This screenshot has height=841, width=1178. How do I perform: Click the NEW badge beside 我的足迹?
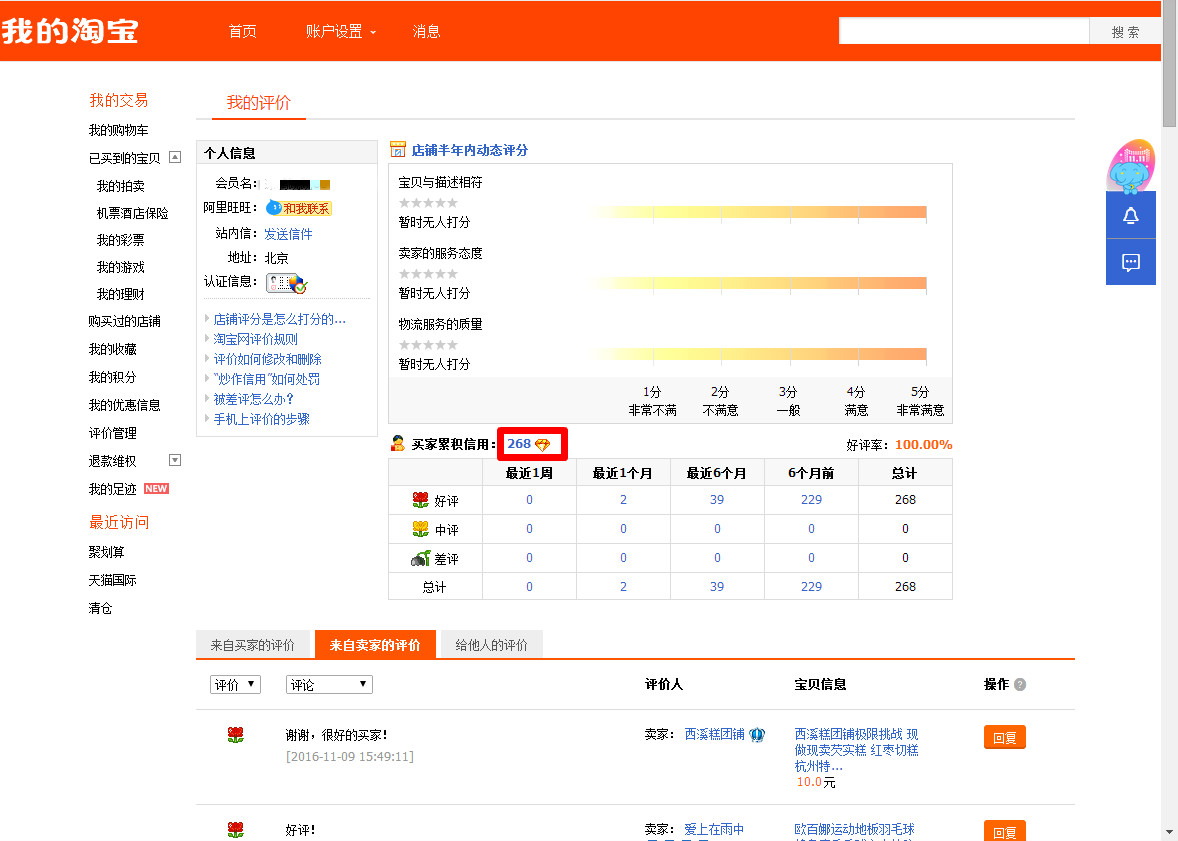pyautogui.click(x=156, y=489)
